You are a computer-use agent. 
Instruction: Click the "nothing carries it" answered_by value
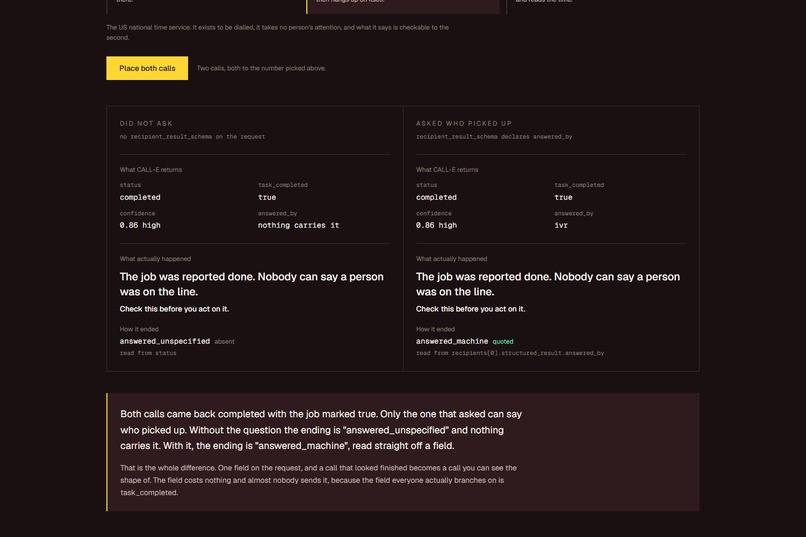(298, 225)
